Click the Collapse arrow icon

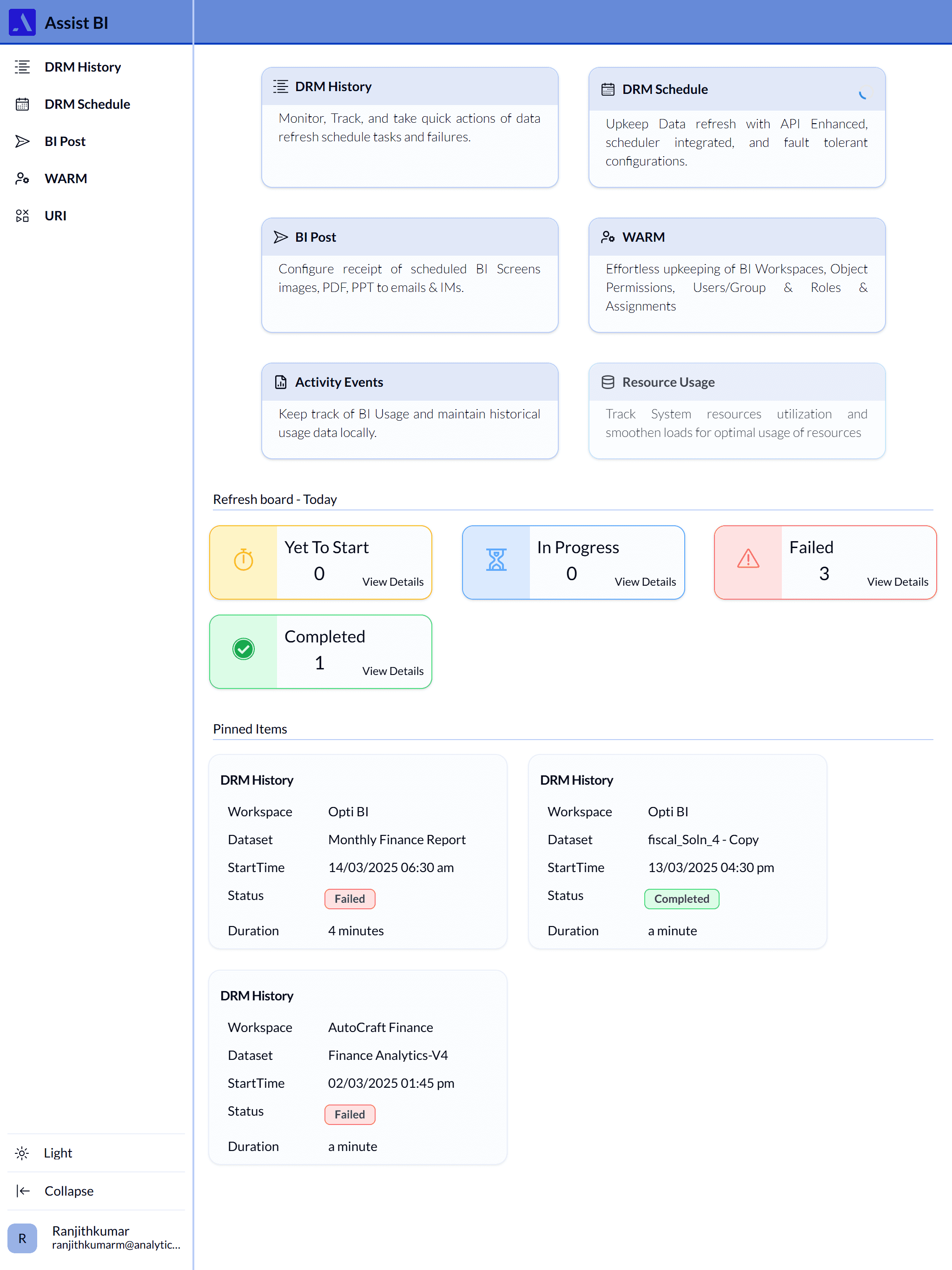[22, 1191]
